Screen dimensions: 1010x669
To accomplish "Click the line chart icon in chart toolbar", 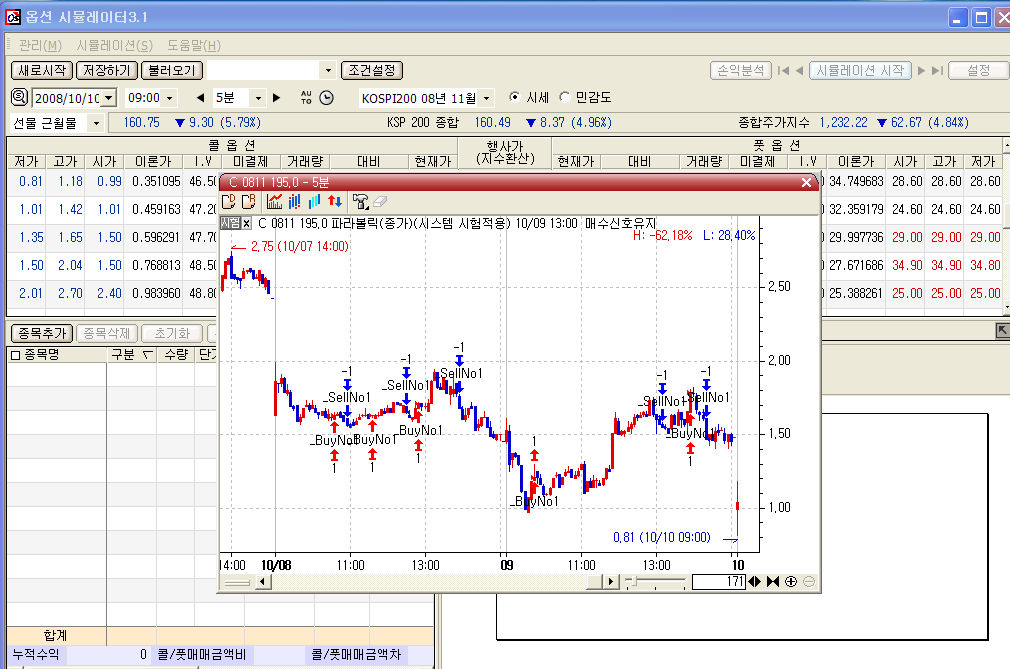I will tap(275, 202).
